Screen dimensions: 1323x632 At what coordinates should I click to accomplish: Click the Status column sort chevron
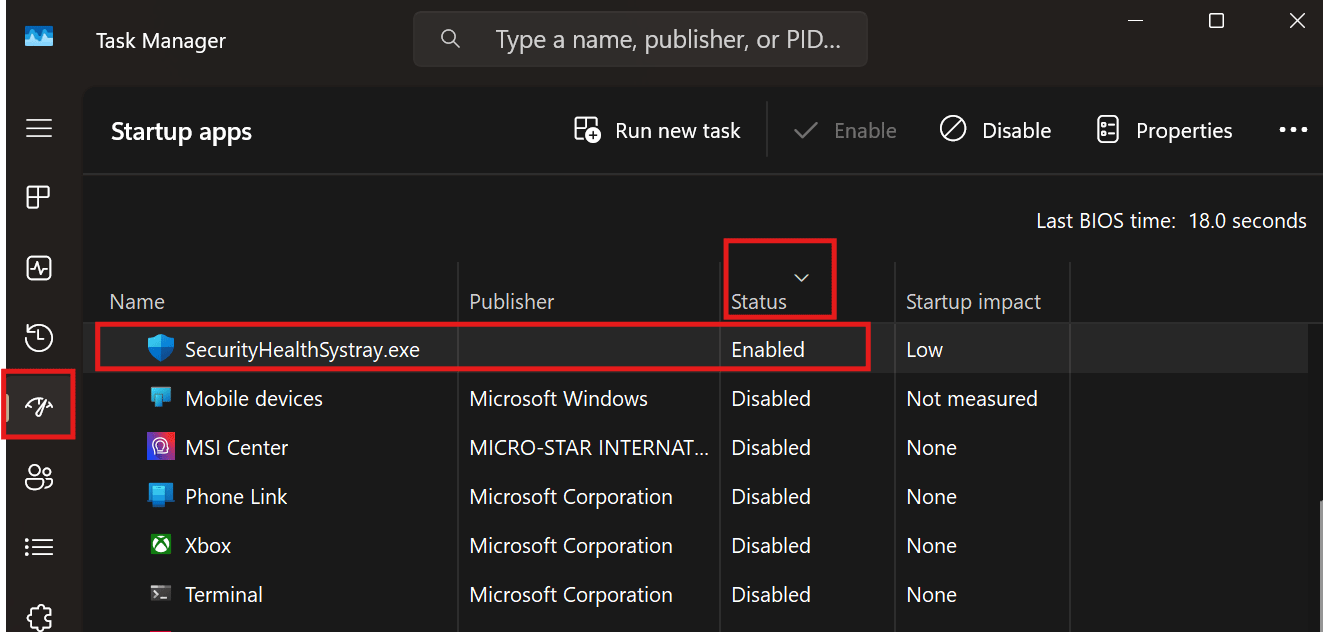(x=801, y=277)
